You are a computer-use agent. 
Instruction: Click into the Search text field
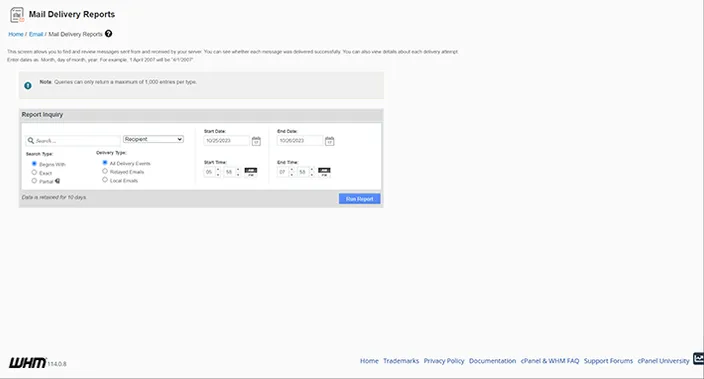pos(73,141)
